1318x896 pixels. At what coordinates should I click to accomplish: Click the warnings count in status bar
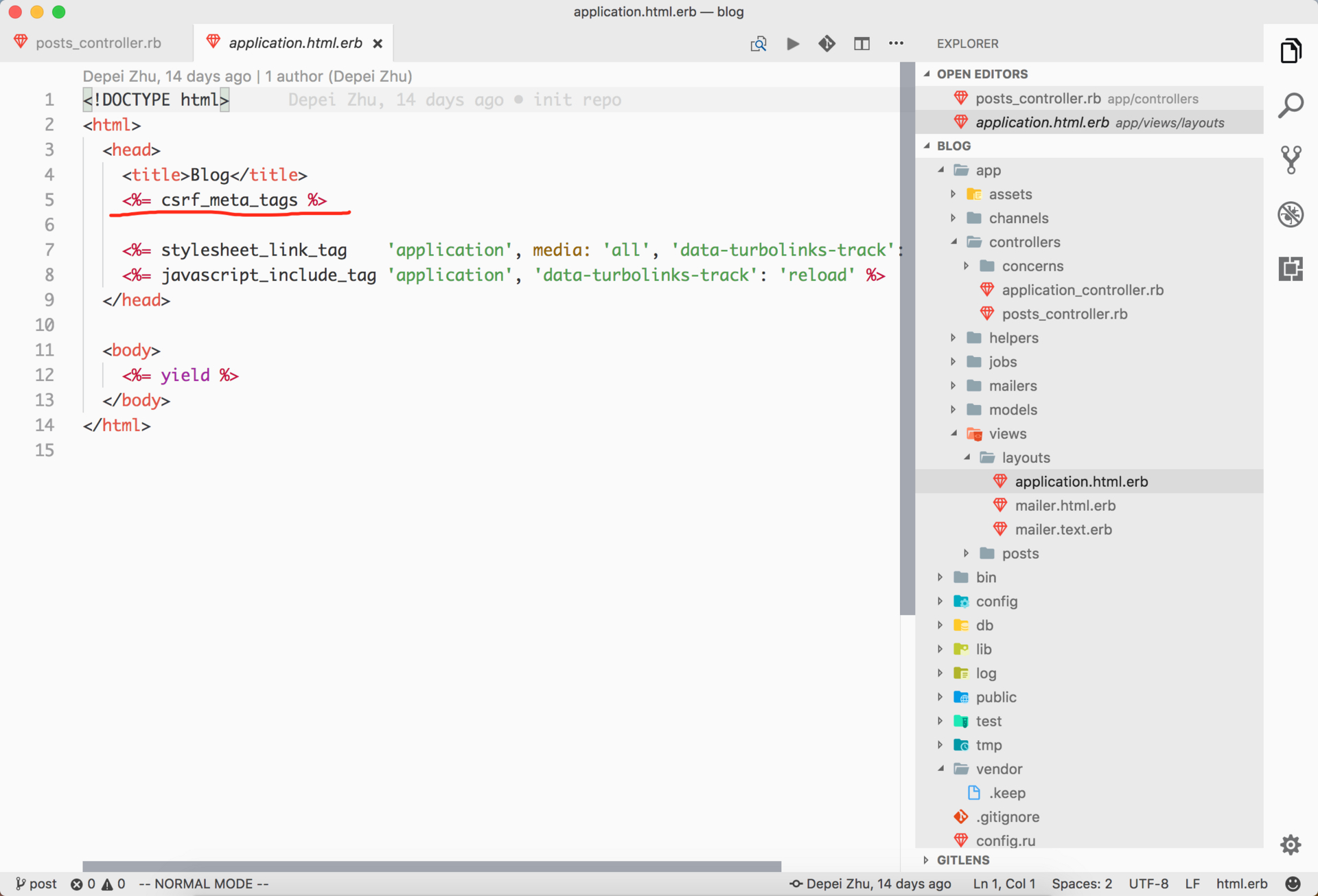tap(114, 884)
